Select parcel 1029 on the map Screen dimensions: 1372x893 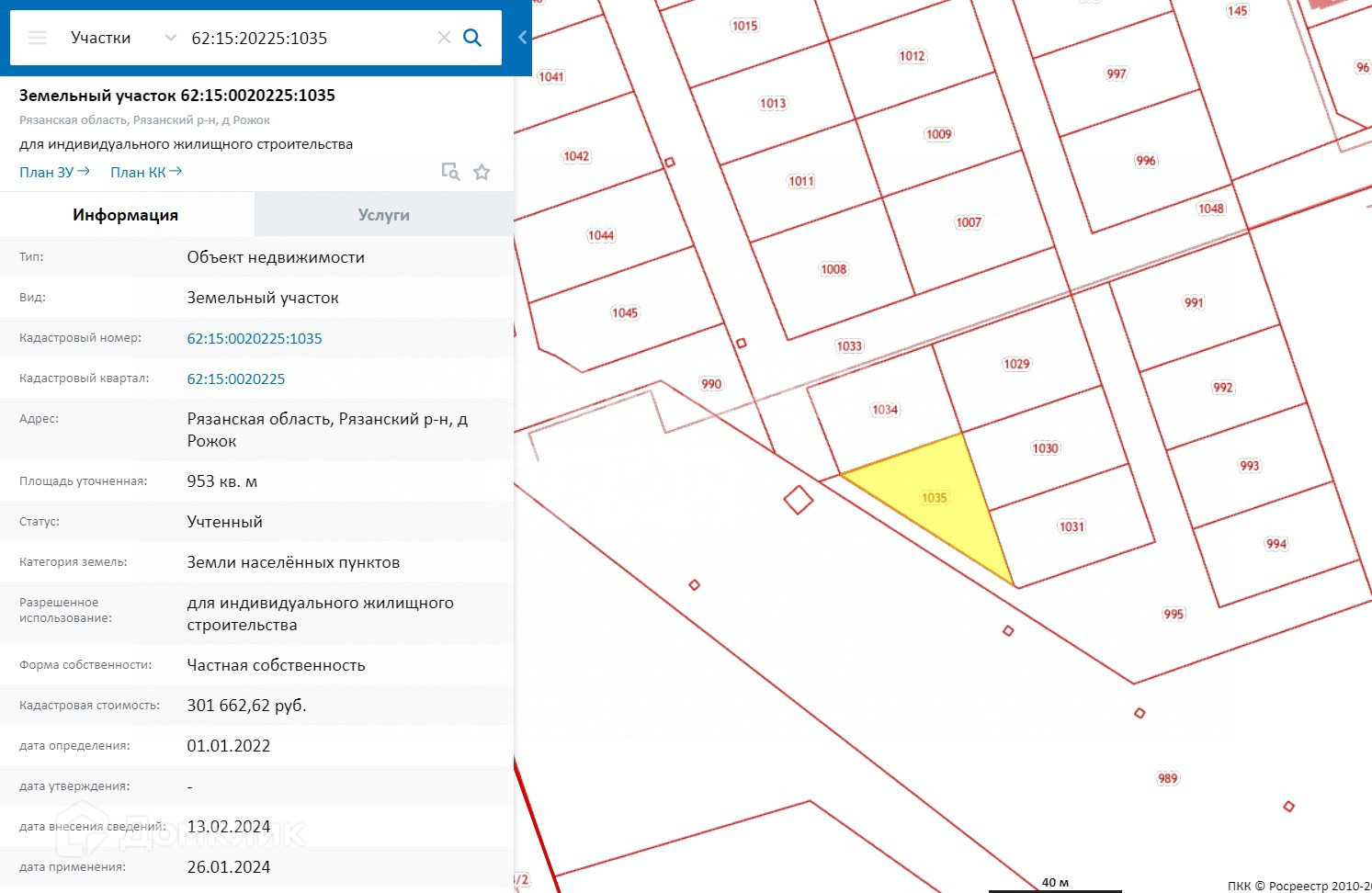point(1016,364)
